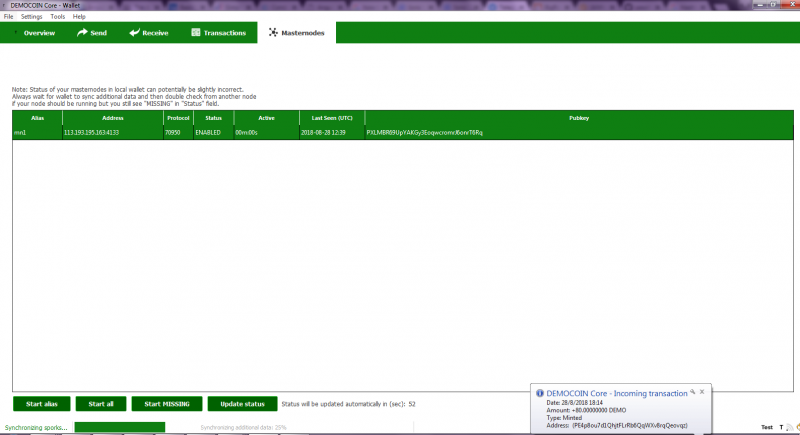Switch to the Overview tab
This screenshot has height=435, width=800.
pos(35,33)
